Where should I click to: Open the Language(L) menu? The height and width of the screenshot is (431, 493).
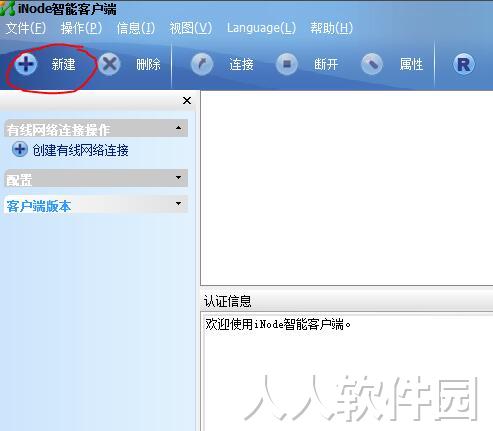(x=261, y=28)
